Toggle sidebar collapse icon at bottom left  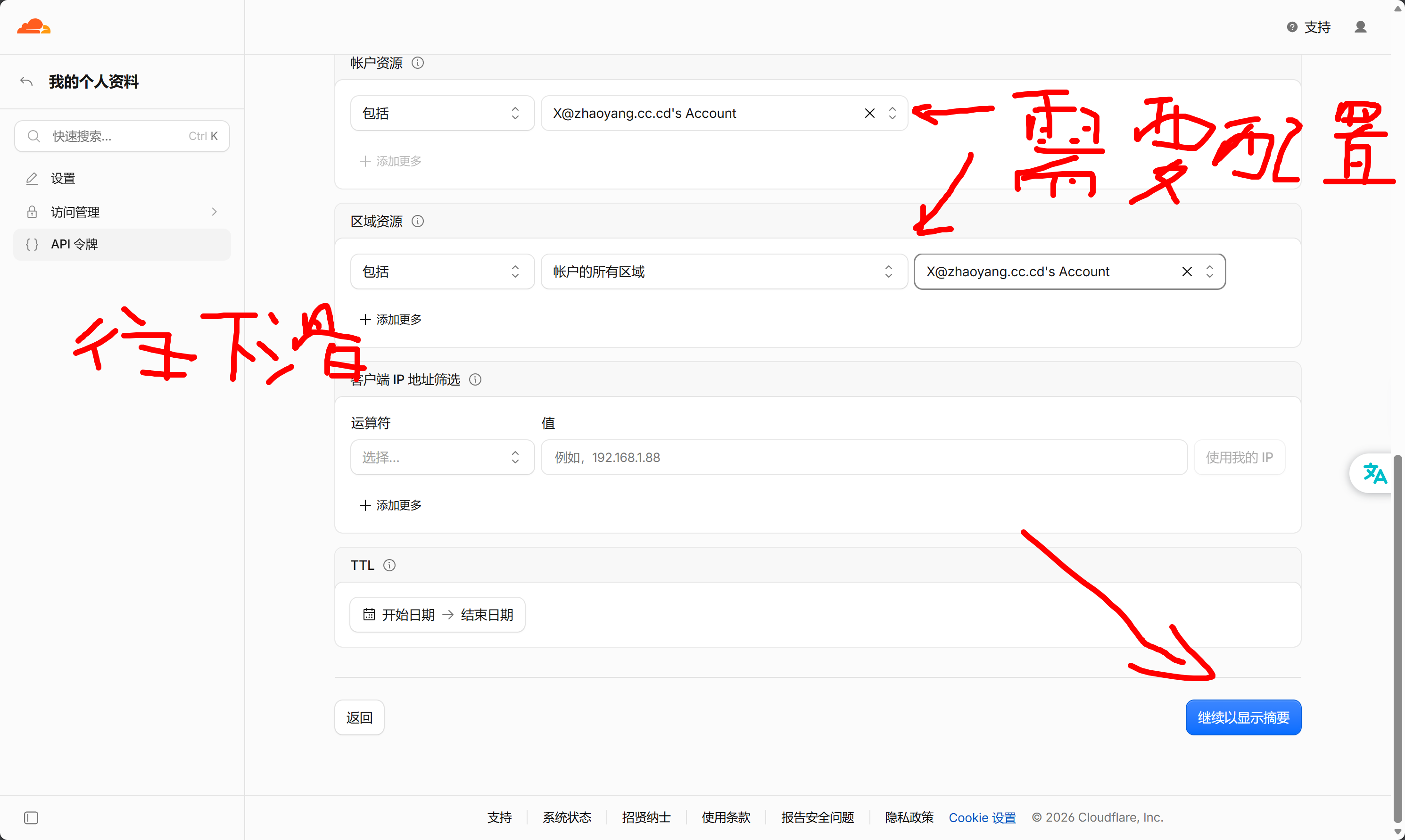(x=31, y=817)
